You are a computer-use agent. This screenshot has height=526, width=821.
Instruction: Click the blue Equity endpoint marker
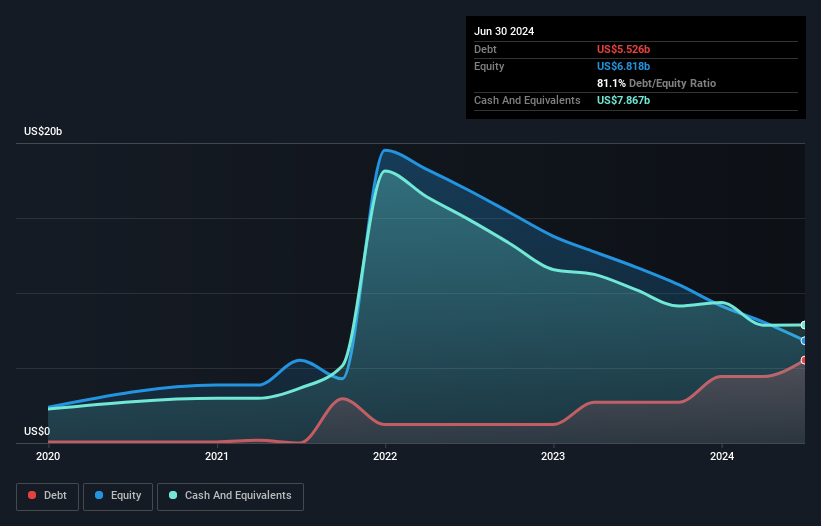[x=804, y=341]
